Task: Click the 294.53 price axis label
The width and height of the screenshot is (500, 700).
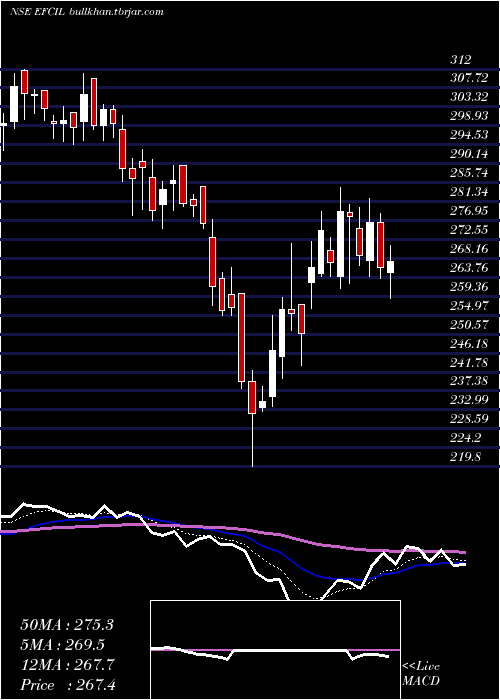Action: tap(470, 135)
